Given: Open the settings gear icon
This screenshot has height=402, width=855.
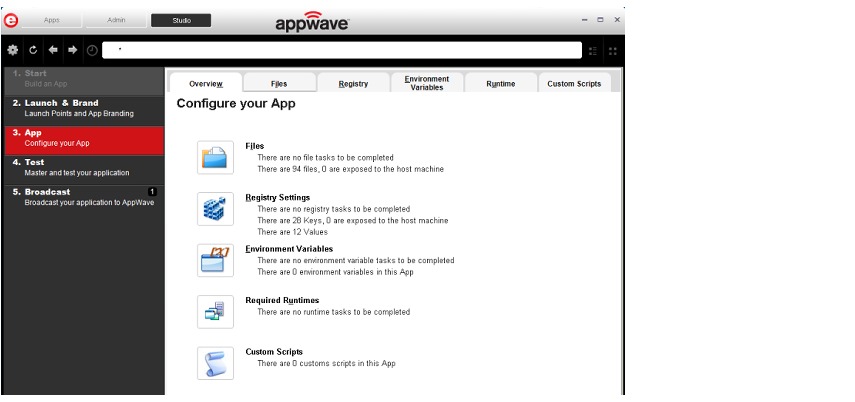Looking at the screenshot, I should (x=13, y=50).
